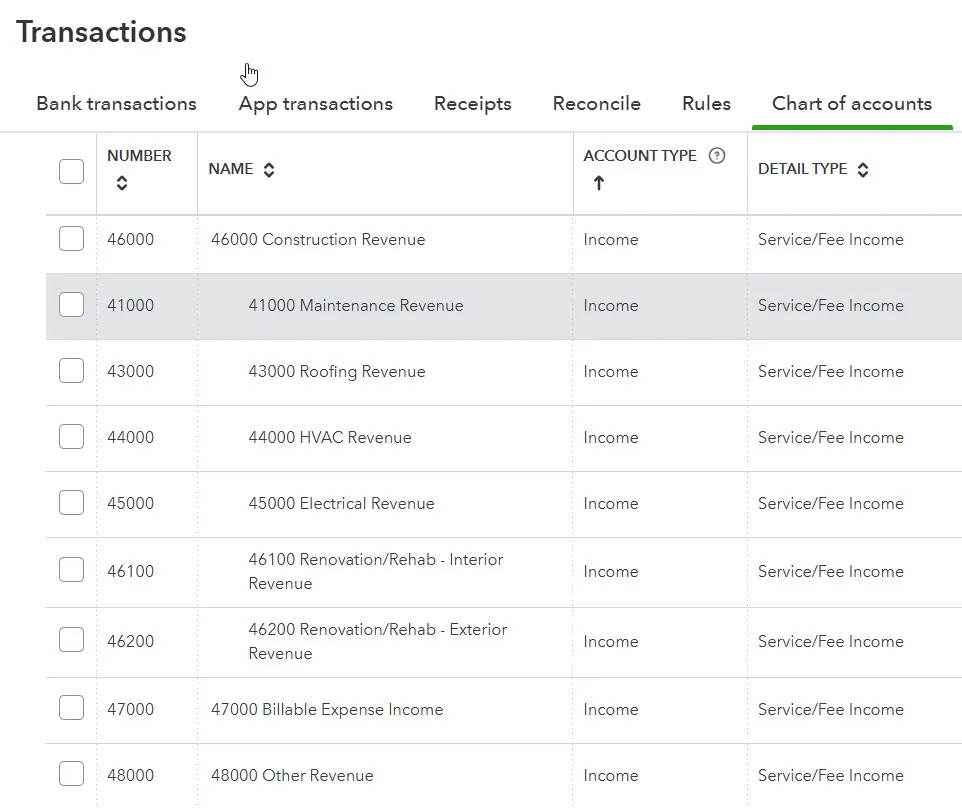Click 46200 Renovation/Rehab - Exterior Revenue name
This screenshot has width=962, height=809.
[x=377, y=641]
